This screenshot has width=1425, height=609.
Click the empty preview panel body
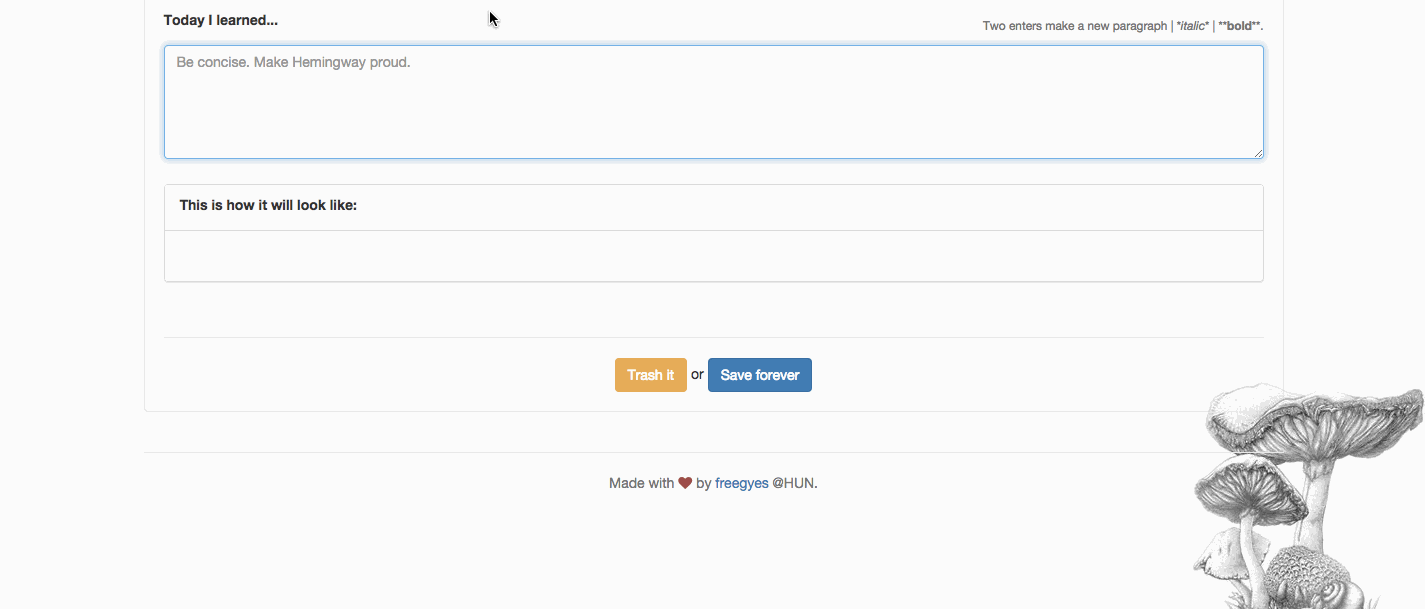[x=713, y=256]
